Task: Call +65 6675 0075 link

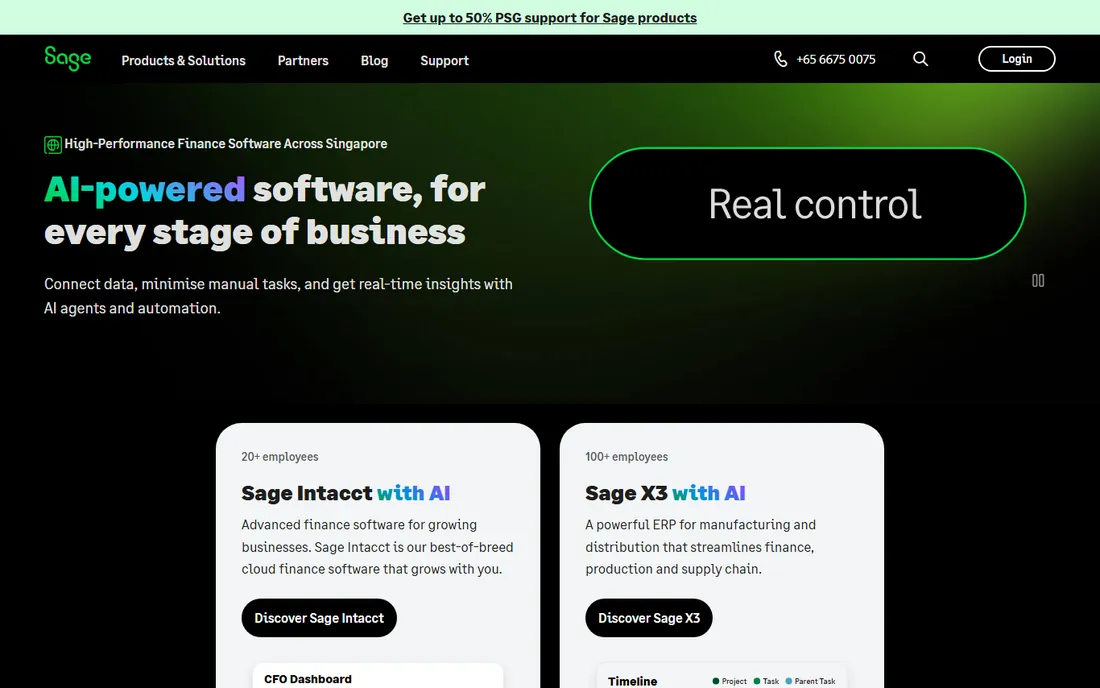Action: (836, 60)
